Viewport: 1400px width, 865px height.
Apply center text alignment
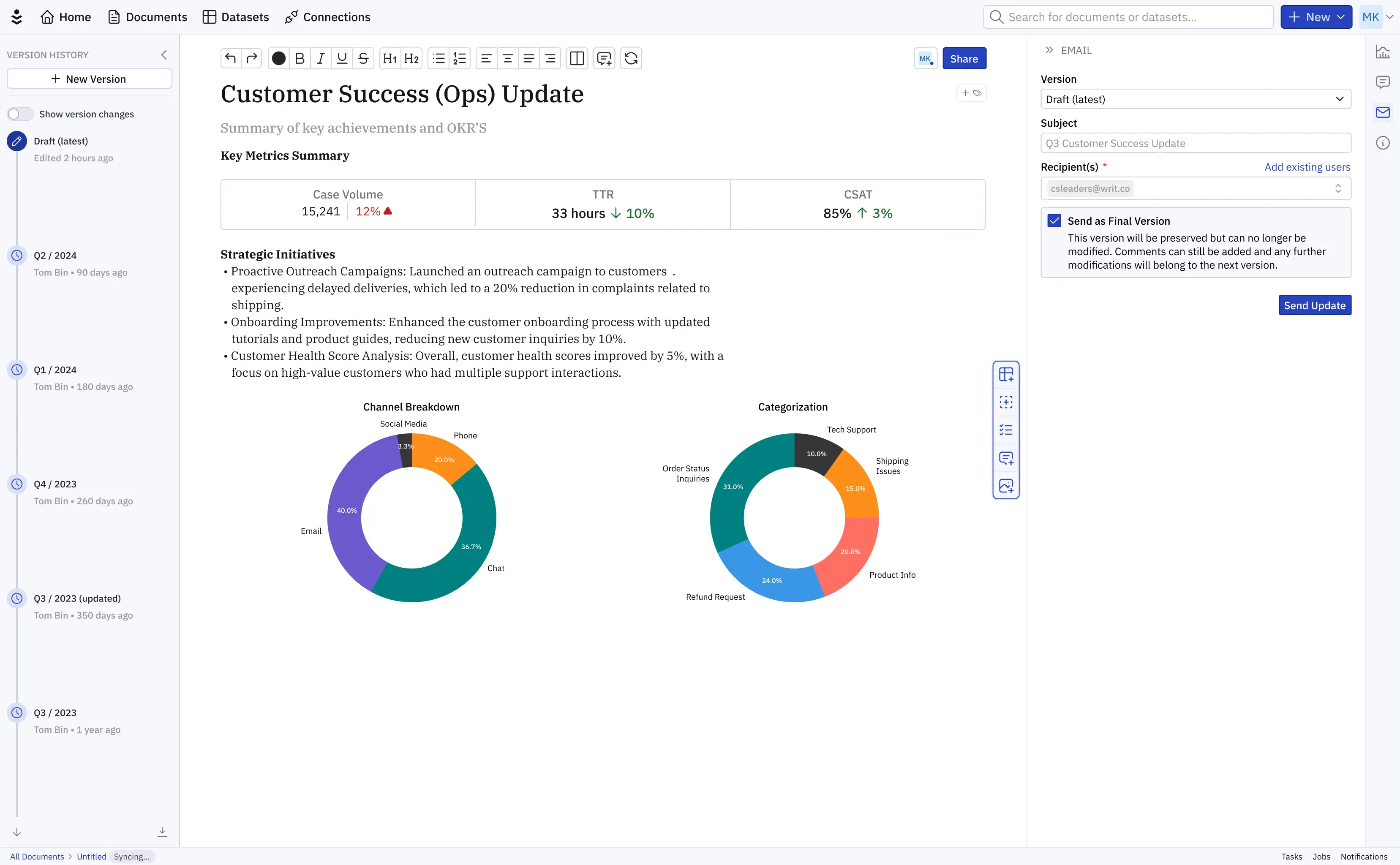[507, 58]
